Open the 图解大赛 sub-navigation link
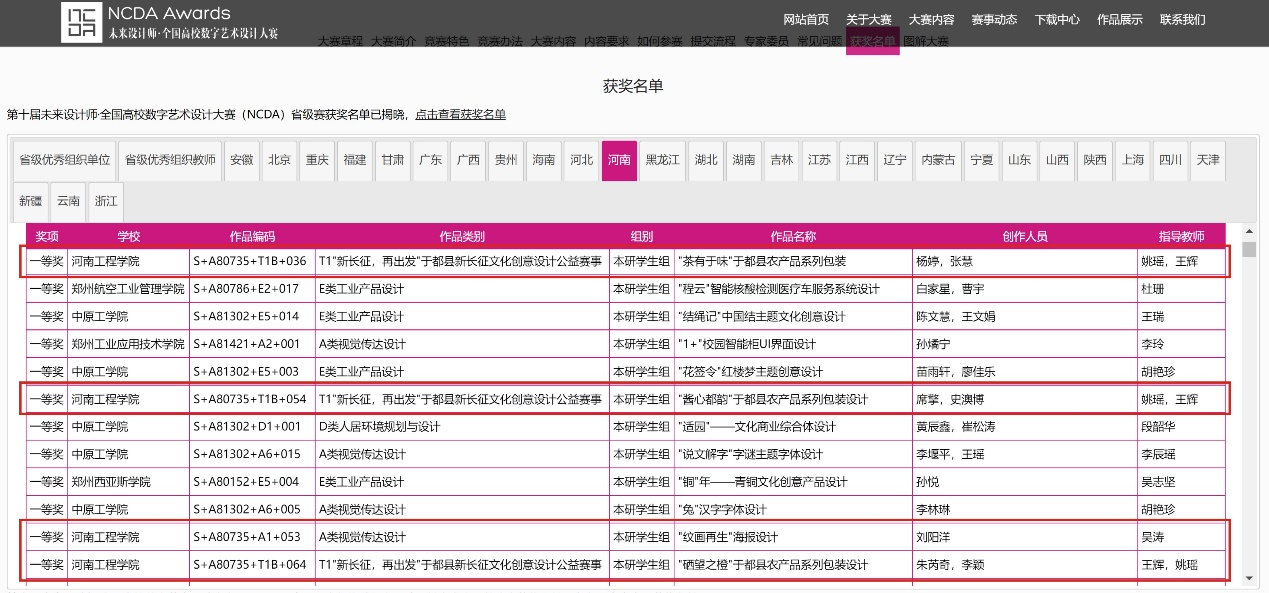Viewport: 1269px width, 593px height. pos(926,42)
